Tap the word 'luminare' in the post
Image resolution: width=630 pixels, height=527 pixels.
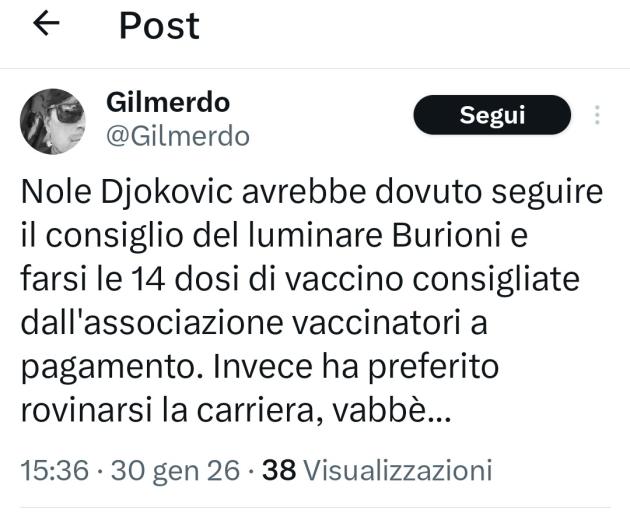(x=315, y=235)
